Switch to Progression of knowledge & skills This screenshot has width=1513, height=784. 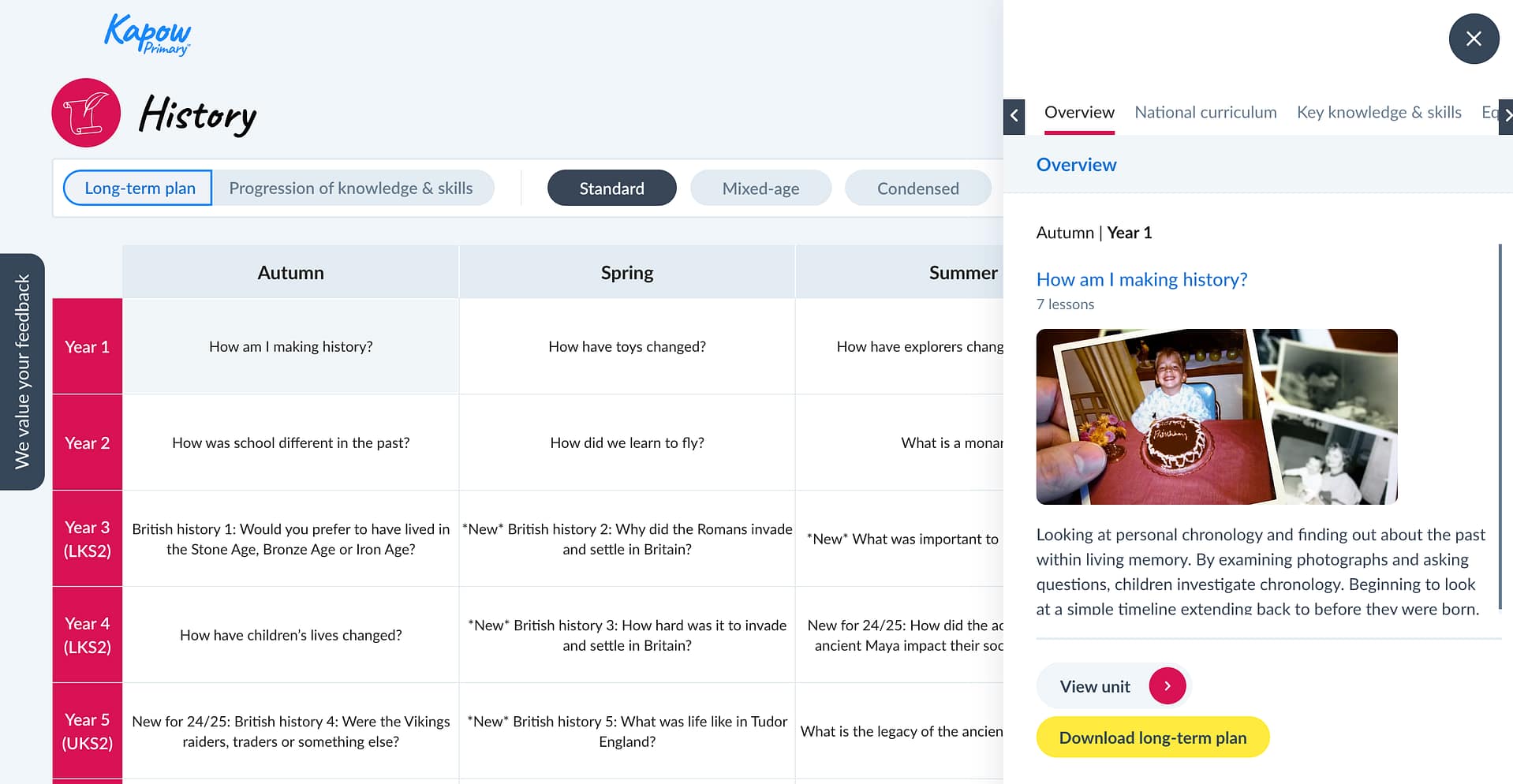click(351, 189)
